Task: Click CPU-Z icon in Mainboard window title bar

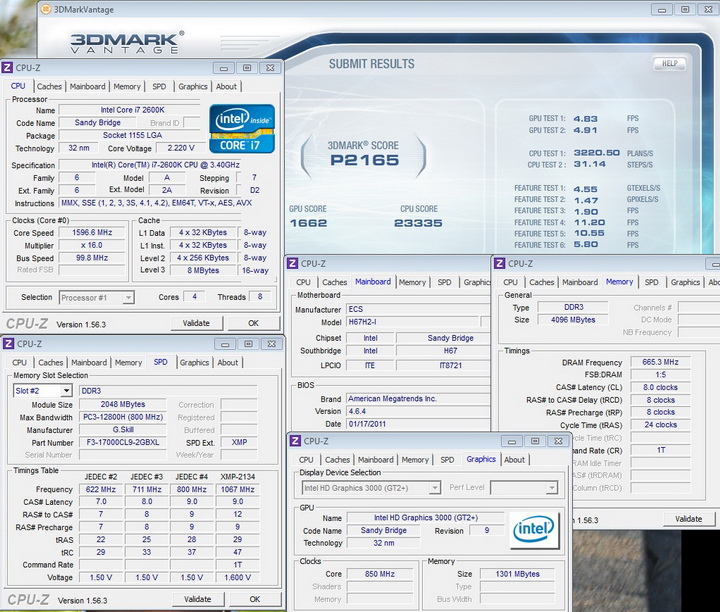Action: click(x=293, y=264)
